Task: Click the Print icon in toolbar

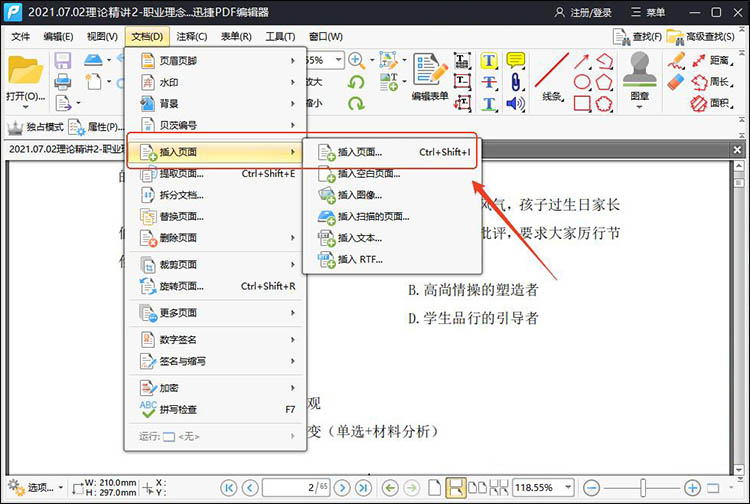Action: 63,82
